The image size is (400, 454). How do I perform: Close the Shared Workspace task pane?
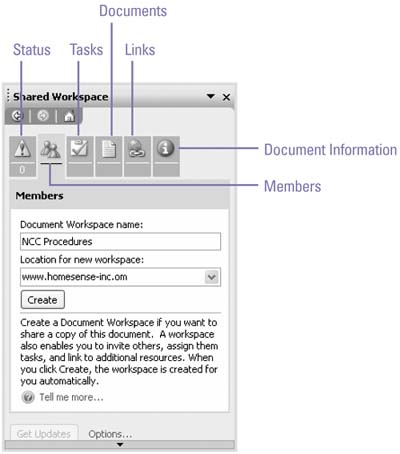pos(226,97)
